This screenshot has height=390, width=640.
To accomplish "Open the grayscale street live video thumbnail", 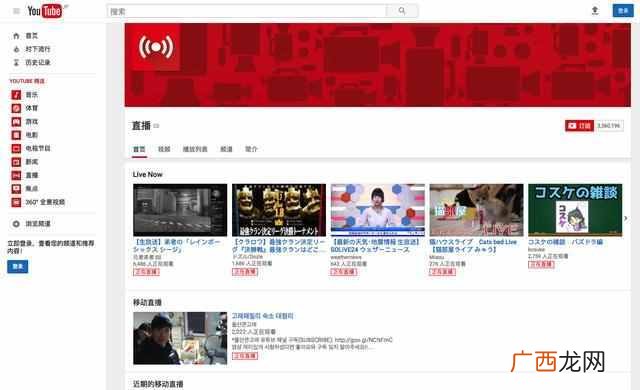I will pos(180,210).
